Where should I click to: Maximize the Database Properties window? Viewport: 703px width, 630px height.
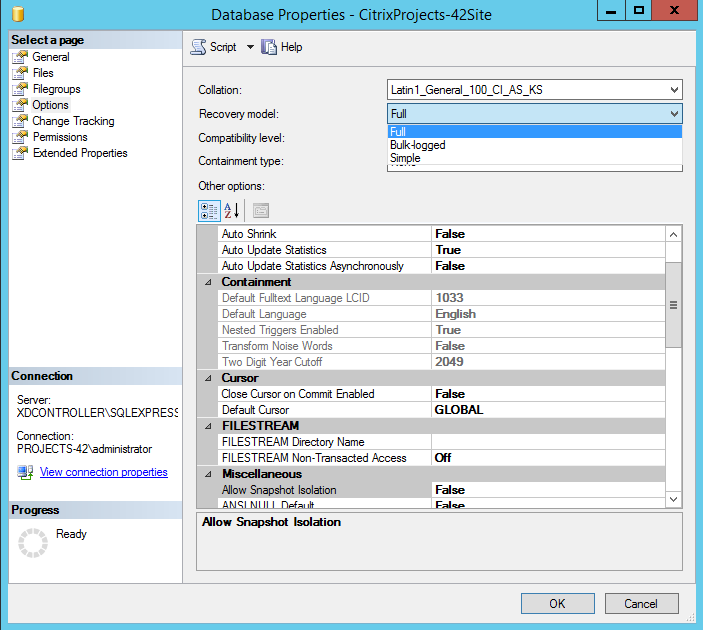(638, 10)
